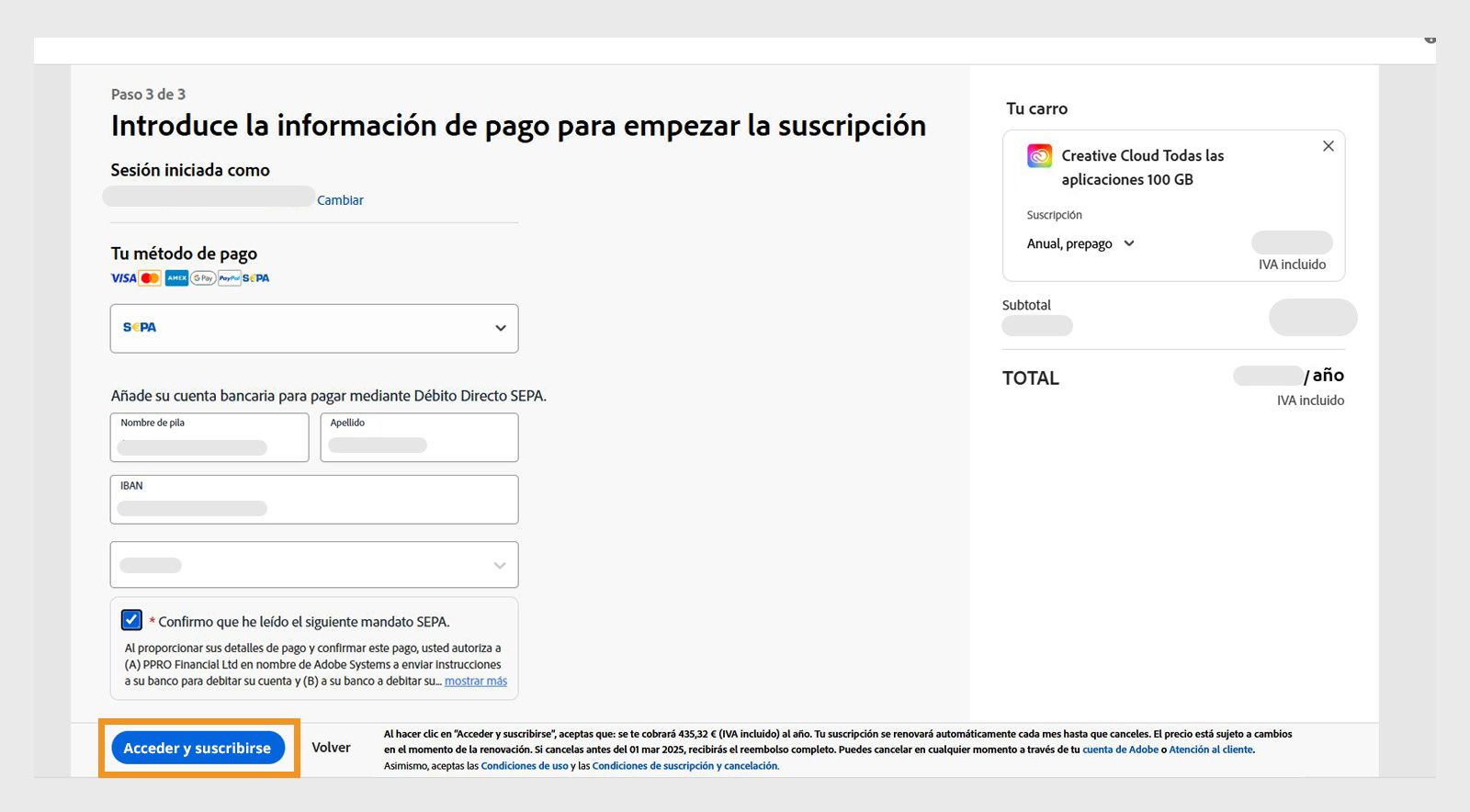Image resolution: width=1470 pixels, height=812 pixels.
Task: Click the Google Pay logo
Action: pyautogui.click(x=203, y=278)
